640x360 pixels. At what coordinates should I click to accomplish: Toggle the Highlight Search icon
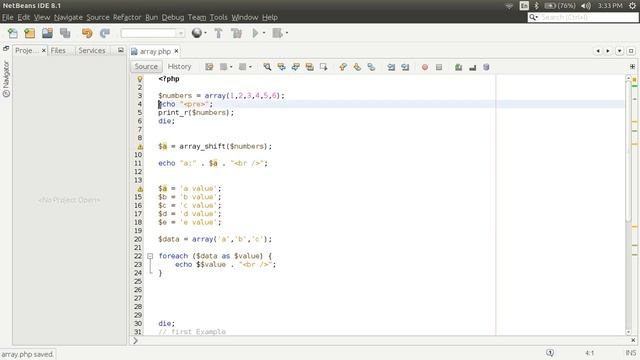[x=309, y=67]
